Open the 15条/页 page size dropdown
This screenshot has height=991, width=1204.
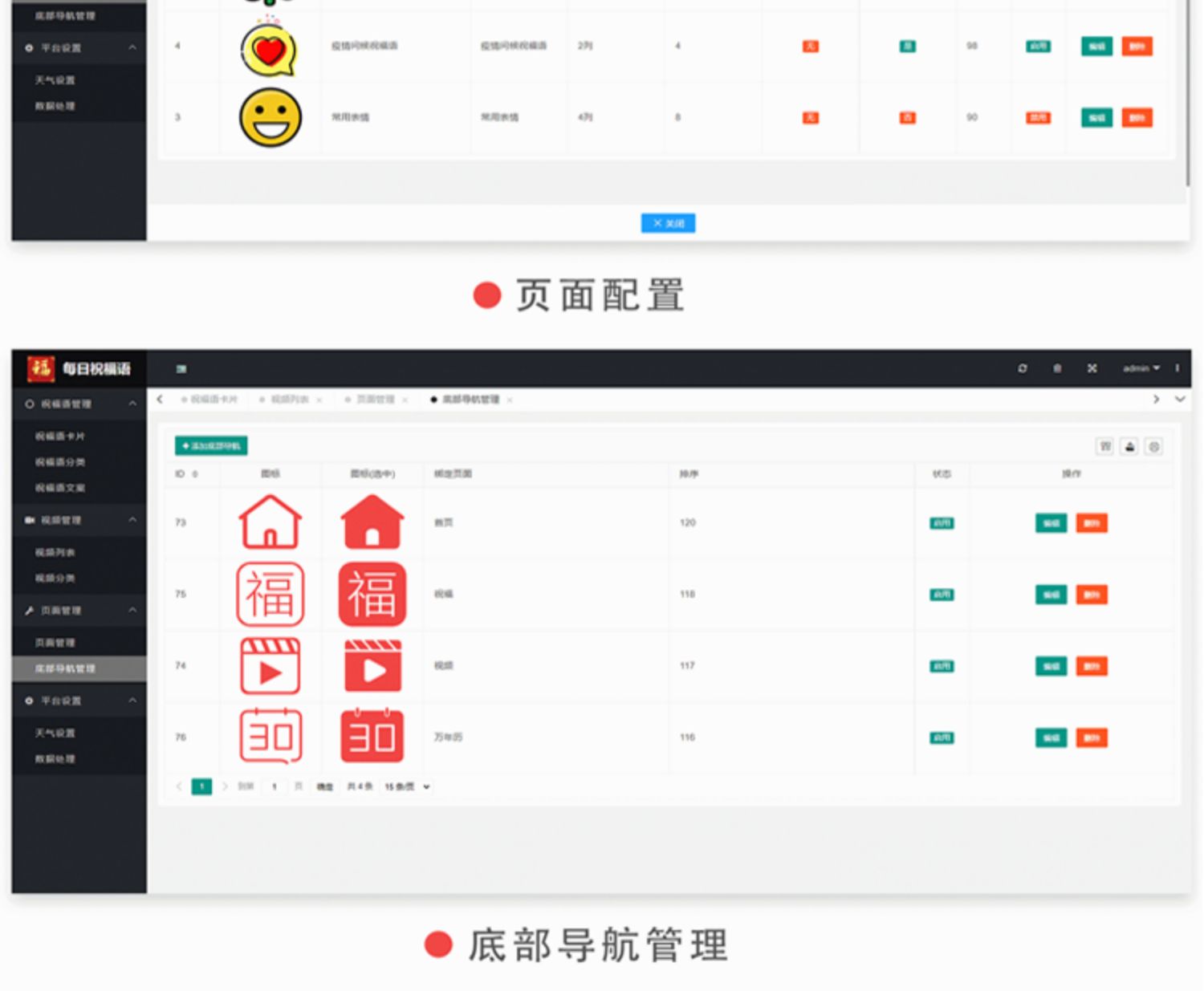point(407,787)
